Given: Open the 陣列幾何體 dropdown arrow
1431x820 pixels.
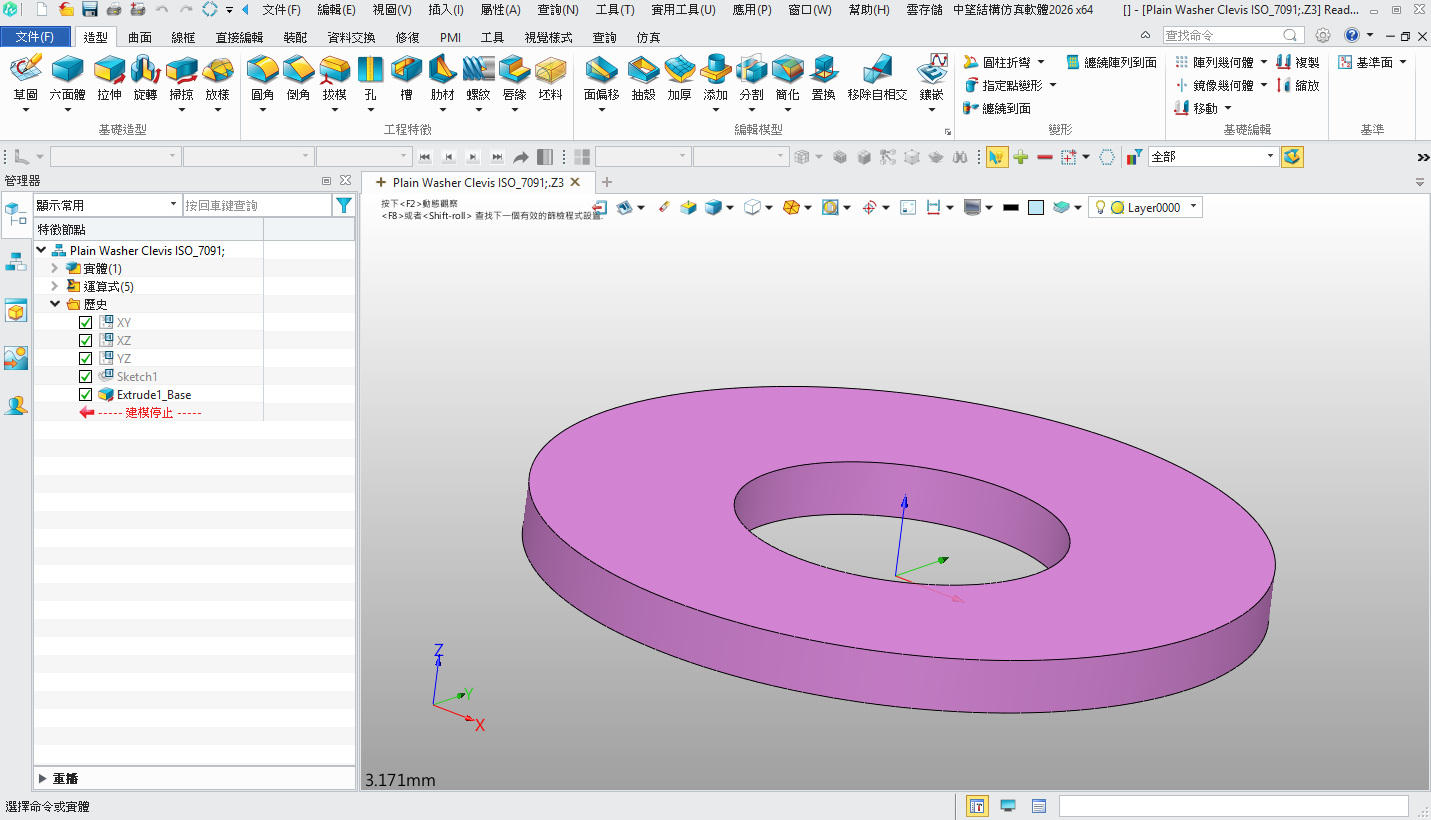Looking at the screenshot, I should (x=1264, y=62).
